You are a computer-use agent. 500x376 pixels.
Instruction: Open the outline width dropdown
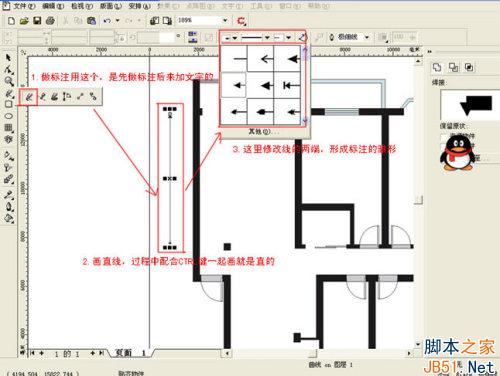tap(367, 37)
